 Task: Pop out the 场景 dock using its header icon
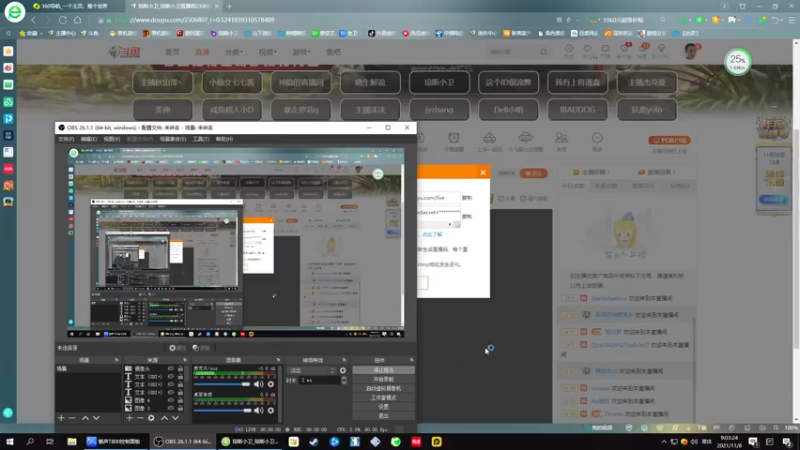click(116, 360)
